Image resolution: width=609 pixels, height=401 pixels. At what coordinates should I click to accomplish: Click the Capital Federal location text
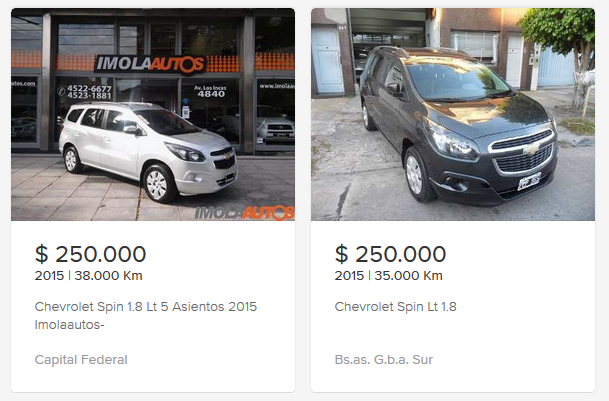[x=81, y=359]
